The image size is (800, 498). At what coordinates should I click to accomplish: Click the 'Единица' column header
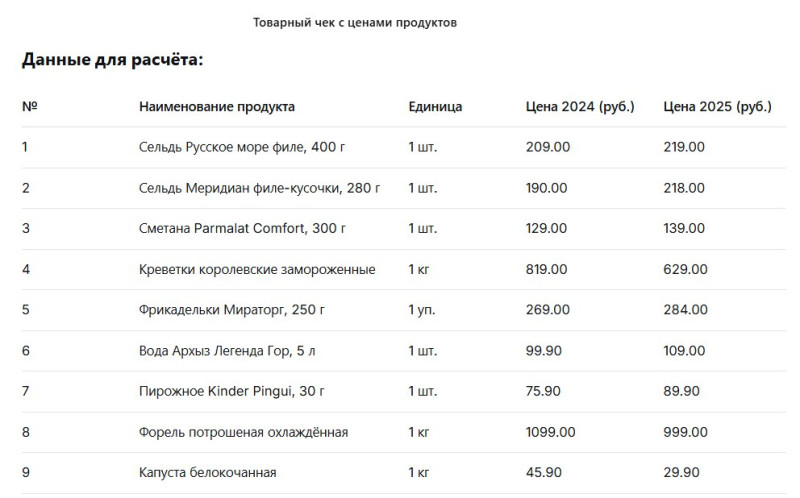[x=435, y=106]
